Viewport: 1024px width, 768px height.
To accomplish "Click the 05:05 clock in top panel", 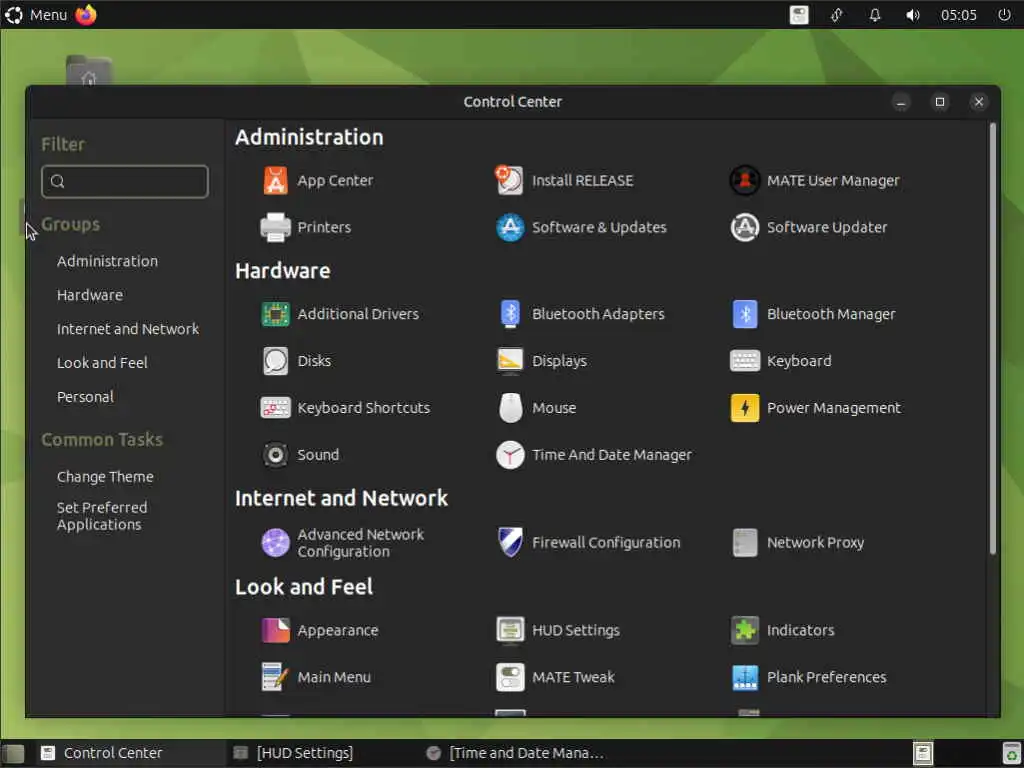I will tap(958, 14).
